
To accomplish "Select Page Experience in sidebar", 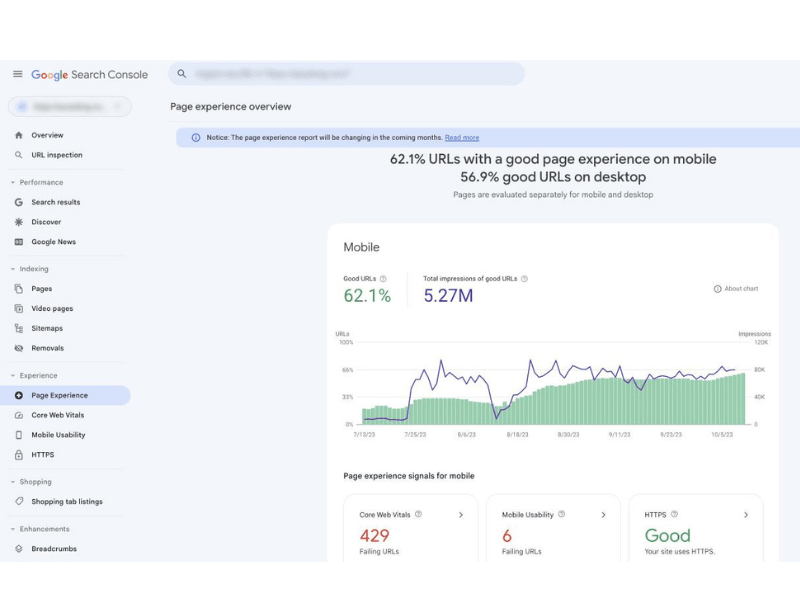I will [x=65, y=395].
